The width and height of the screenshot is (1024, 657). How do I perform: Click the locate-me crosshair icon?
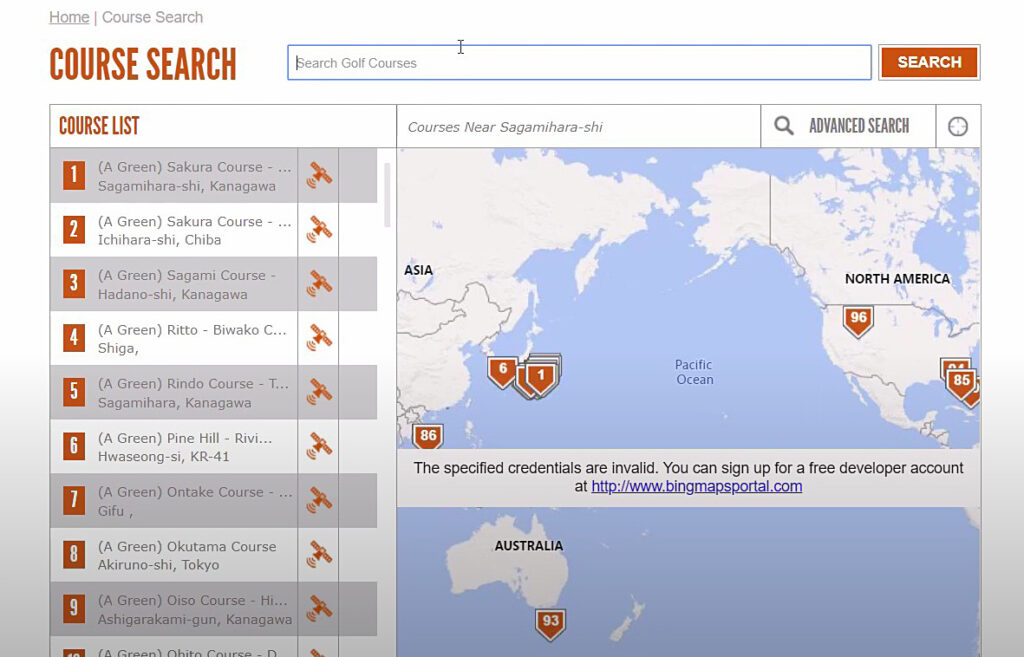[x=957, y=126]
